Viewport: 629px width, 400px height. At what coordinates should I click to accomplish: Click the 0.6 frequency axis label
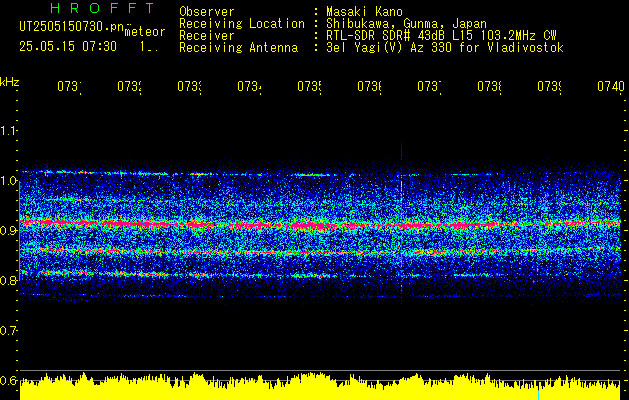8,380
